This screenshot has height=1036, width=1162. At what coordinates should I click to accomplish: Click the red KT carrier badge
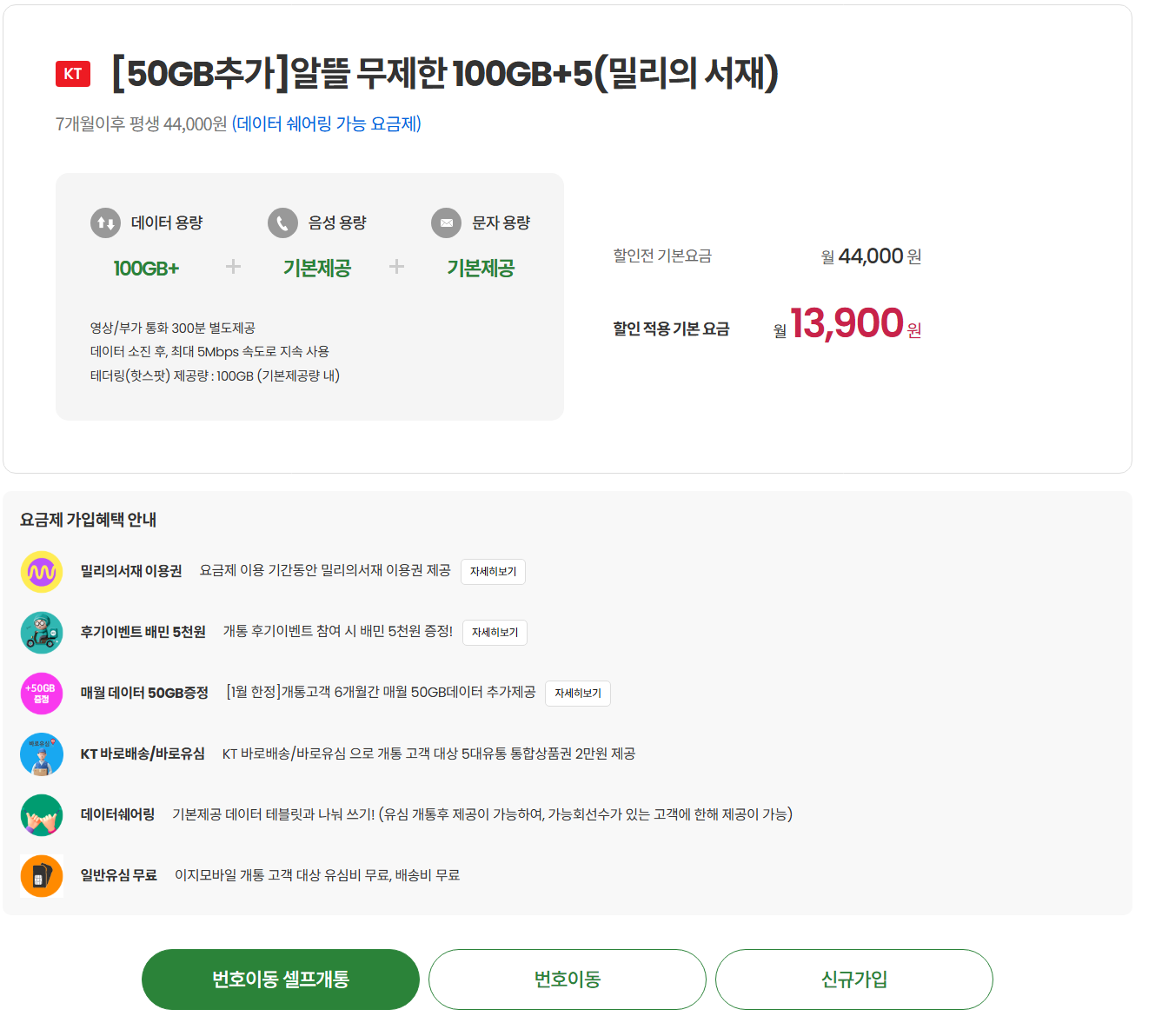(x=73, y=74)
